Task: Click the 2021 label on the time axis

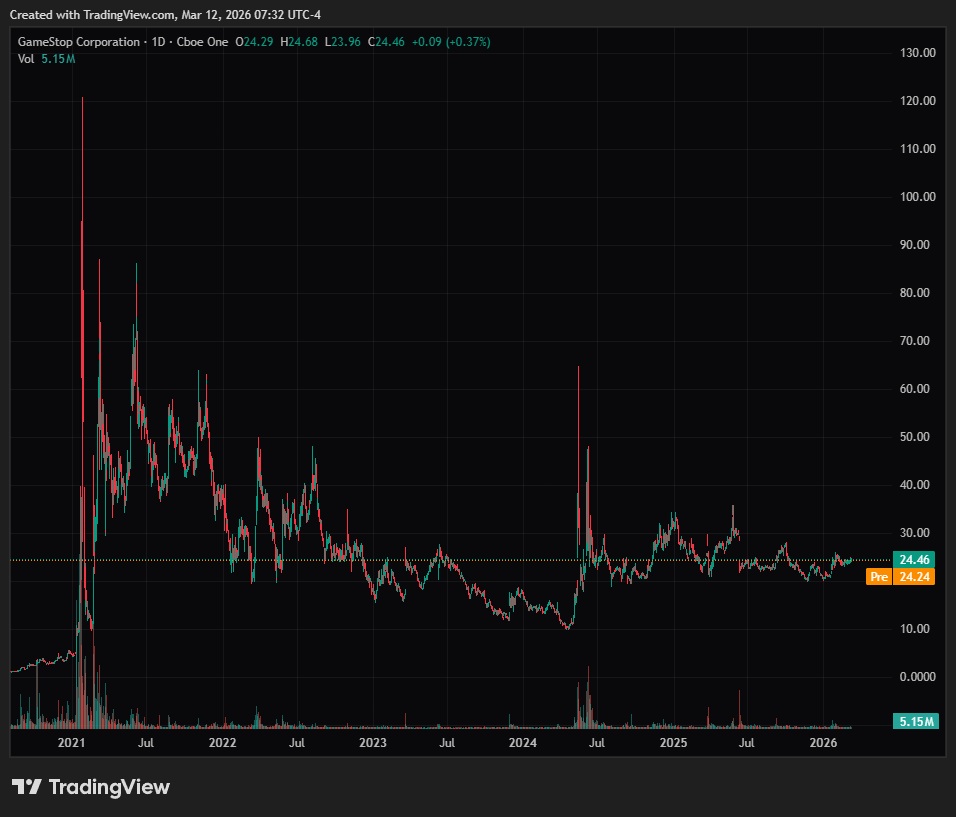Action: 71,743
